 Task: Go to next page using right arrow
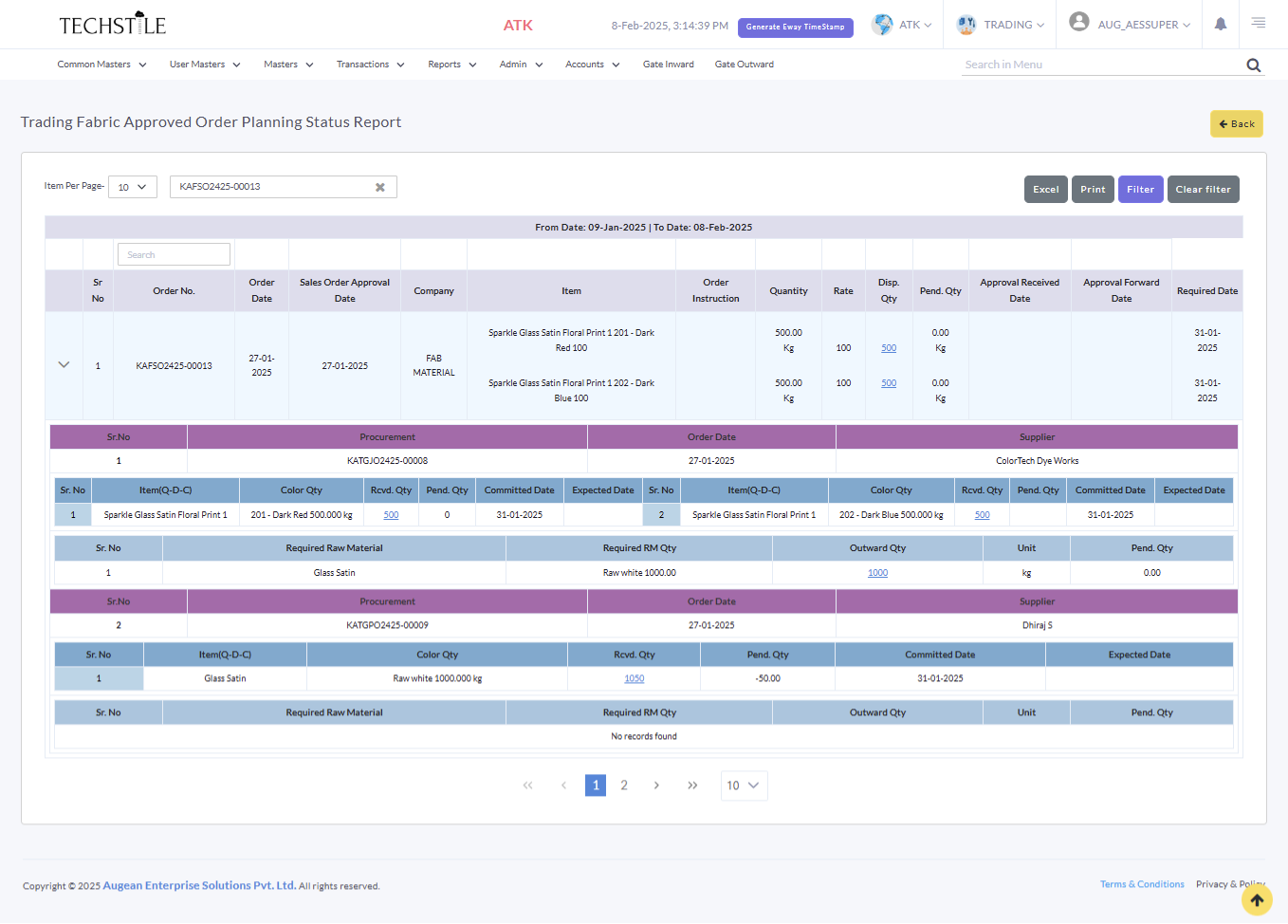click(x=656, y=785)
